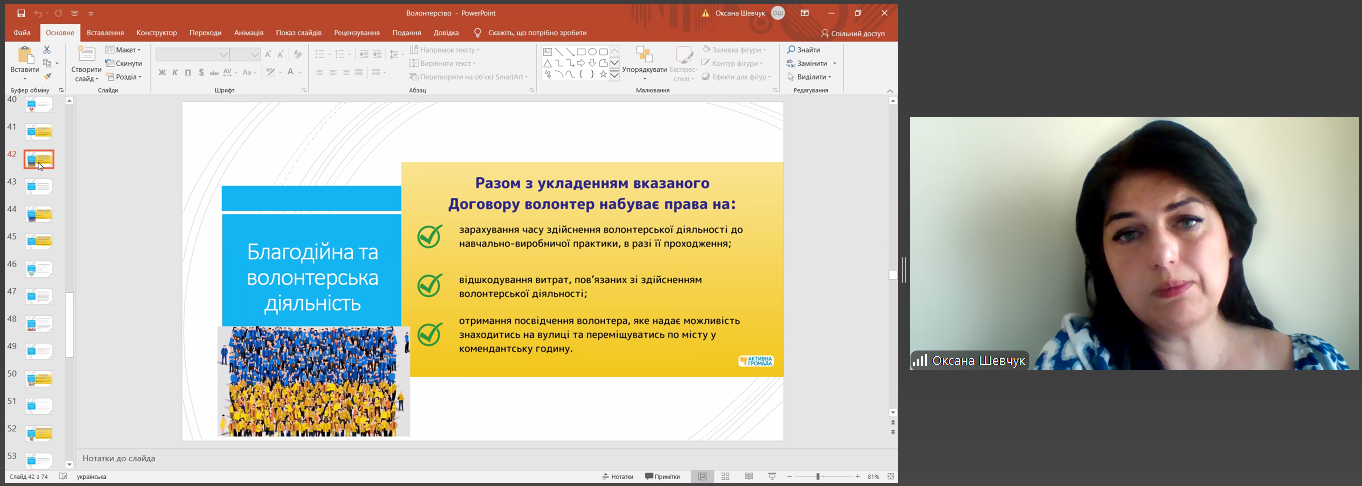Toggle italic К formatting

click(174, 72)
